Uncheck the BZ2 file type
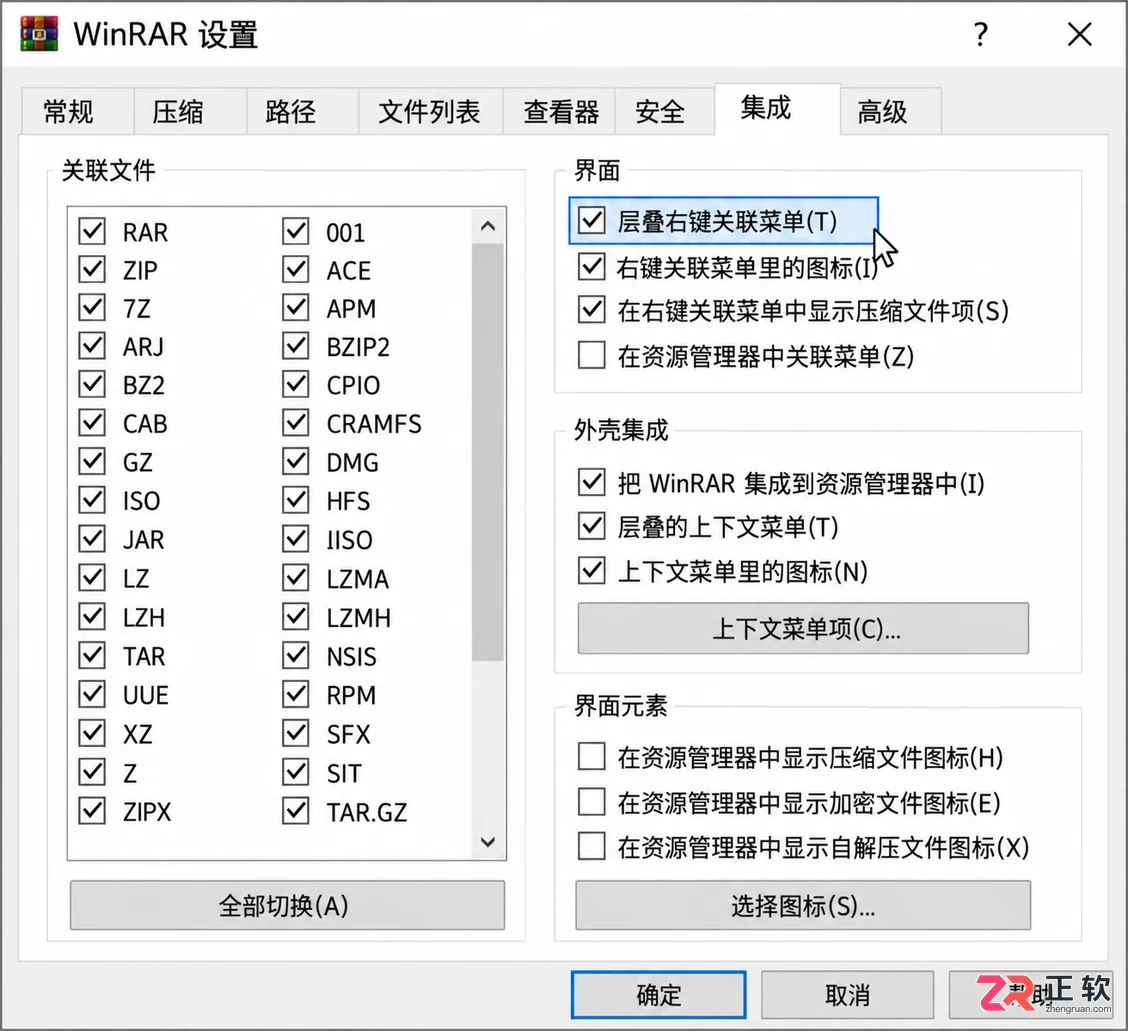1128x1031 pixels. click(x=92, y=385)
